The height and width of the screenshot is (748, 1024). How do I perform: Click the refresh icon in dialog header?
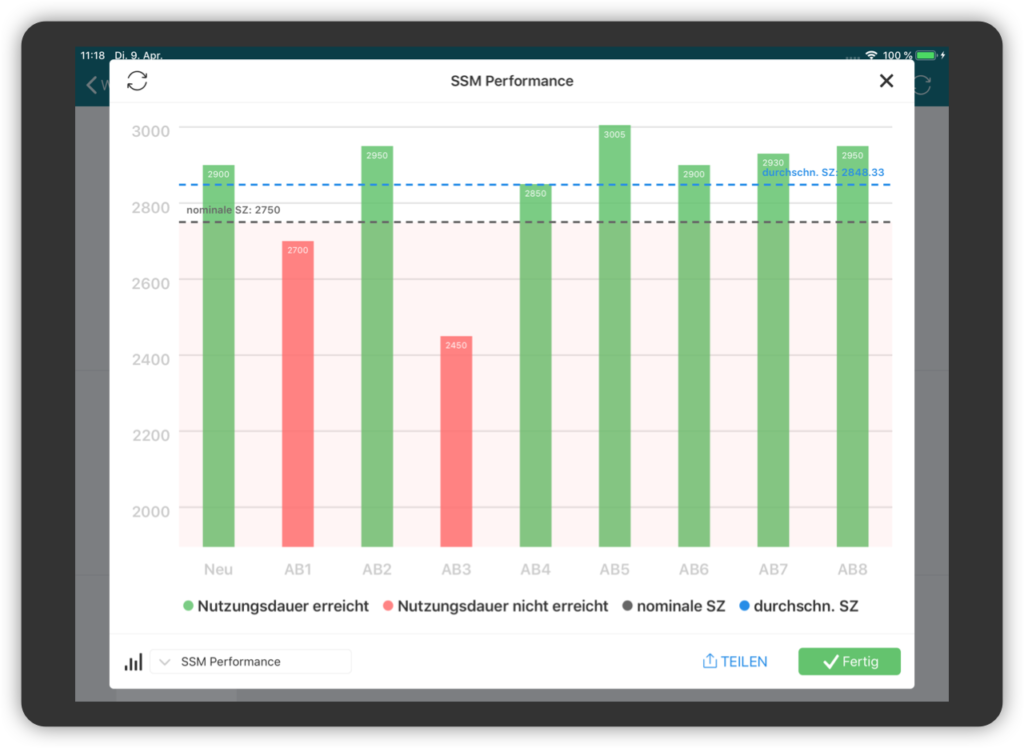click(x=137, y=81)
